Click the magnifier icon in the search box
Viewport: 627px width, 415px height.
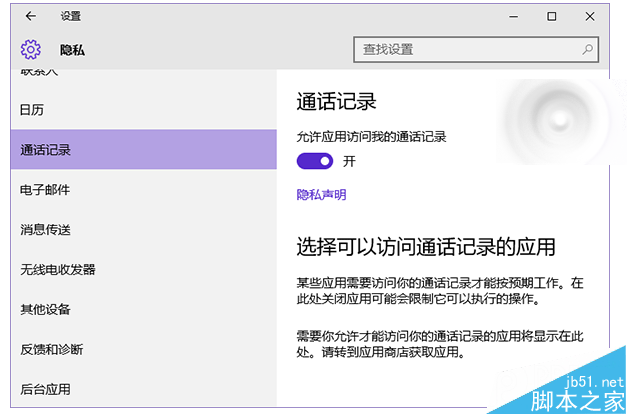point(589,49)
